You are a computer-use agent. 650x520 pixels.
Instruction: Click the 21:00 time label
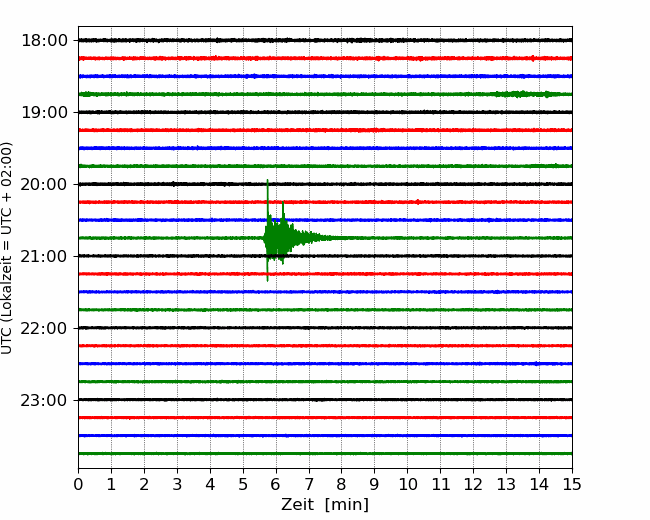tap(44, 256)
